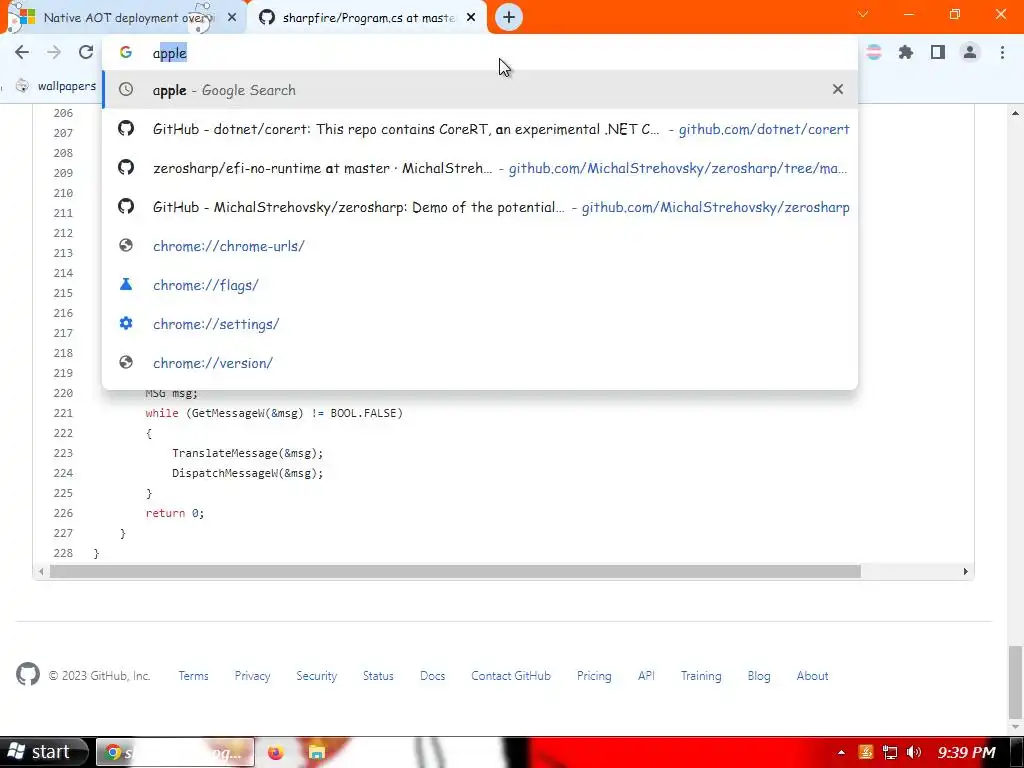Click the flask icon beside chrome://flags/

coord(126,284)
